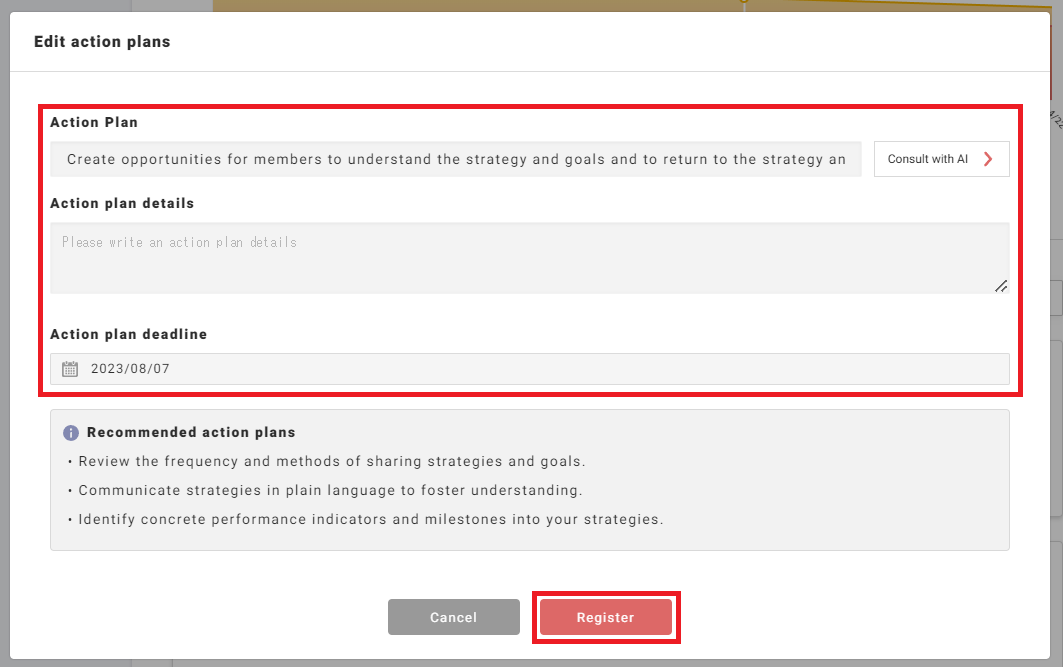Focus the Action Plan text field
The image size is (1063, 667).
tap(455, 159)
